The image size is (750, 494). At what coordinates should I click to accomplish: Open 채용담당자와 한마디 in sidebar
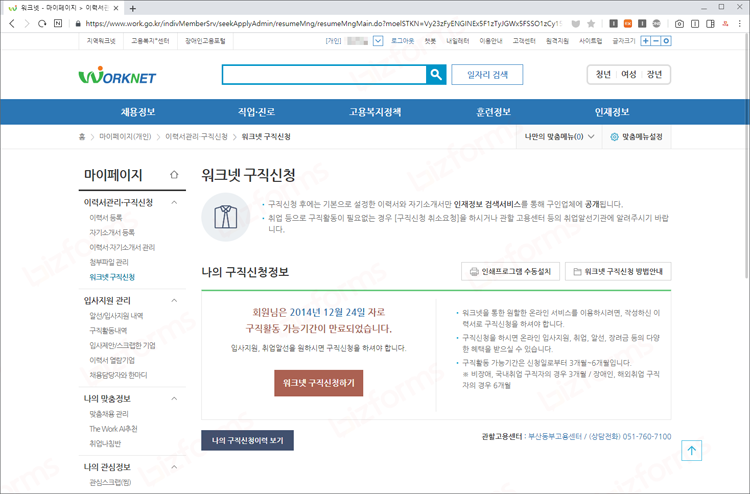118,375
